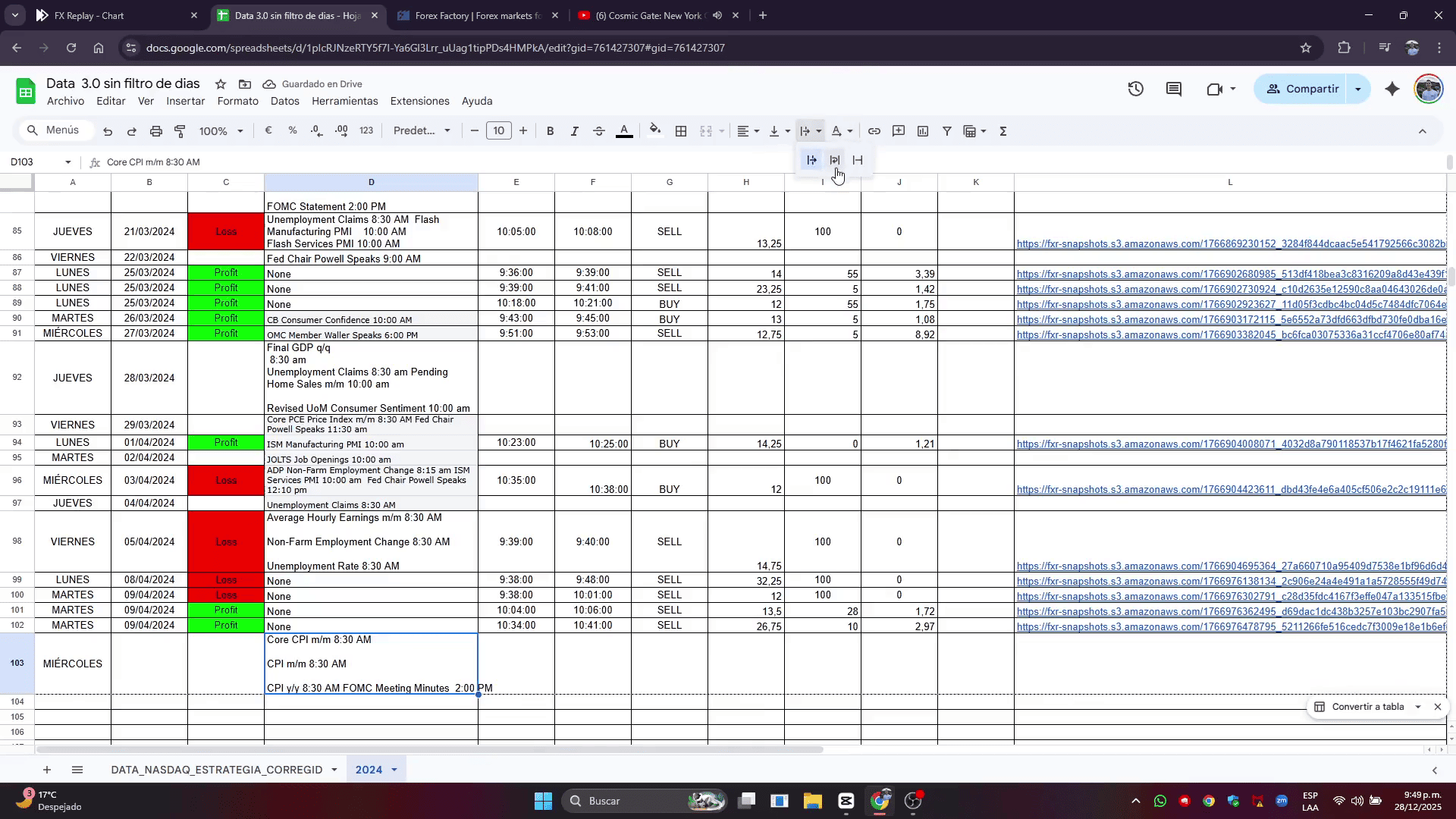
Task: Switch to the DATA_NASDAQ_ESTRATEGIA_CORREGID sheet tab
Action: 216,770
